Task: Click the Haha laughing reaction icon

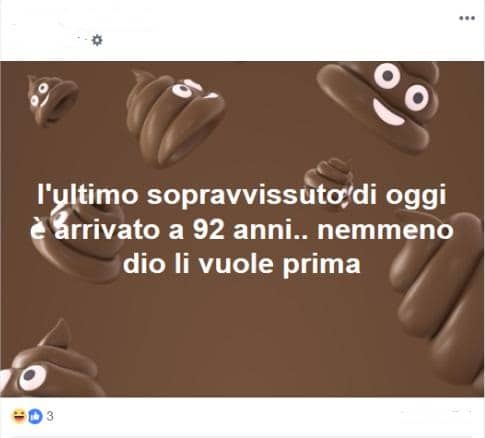Action: click(19, 416)
